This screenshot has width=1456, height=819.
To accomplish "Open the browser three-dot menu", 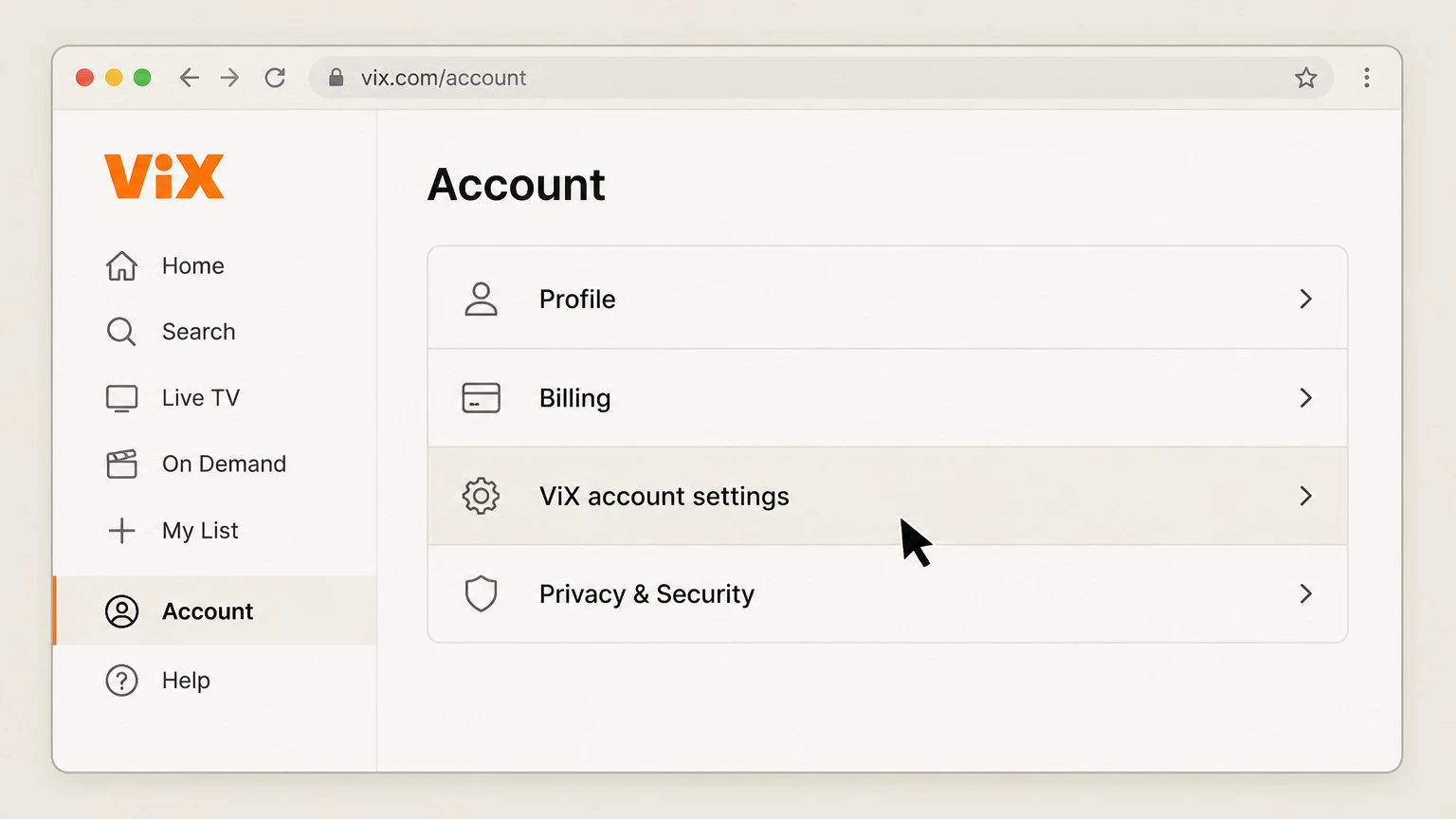I will point(1366,78).
